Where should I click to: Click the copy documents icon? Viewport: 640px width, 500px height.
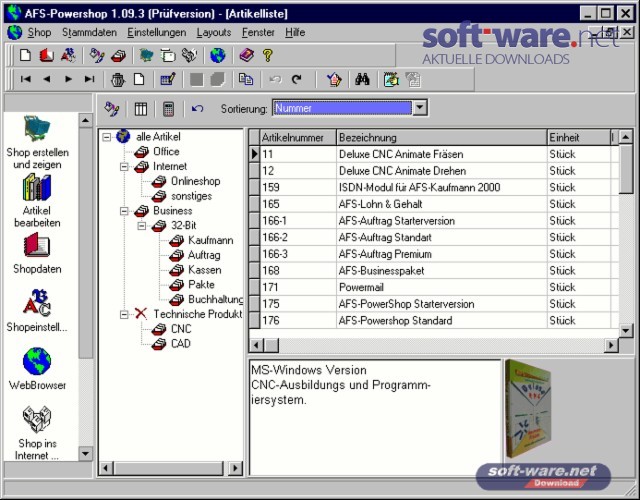click(246, 79)
